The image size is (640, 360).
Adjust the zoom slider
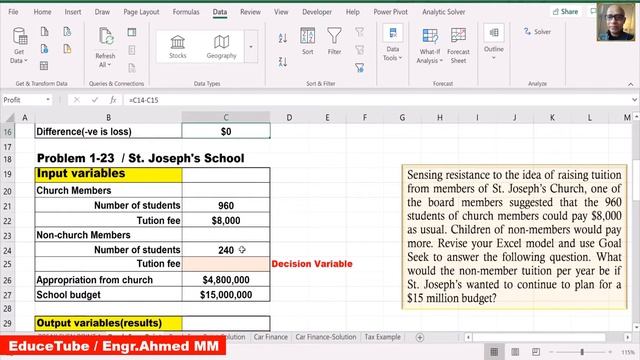click(x=582, y=352)
